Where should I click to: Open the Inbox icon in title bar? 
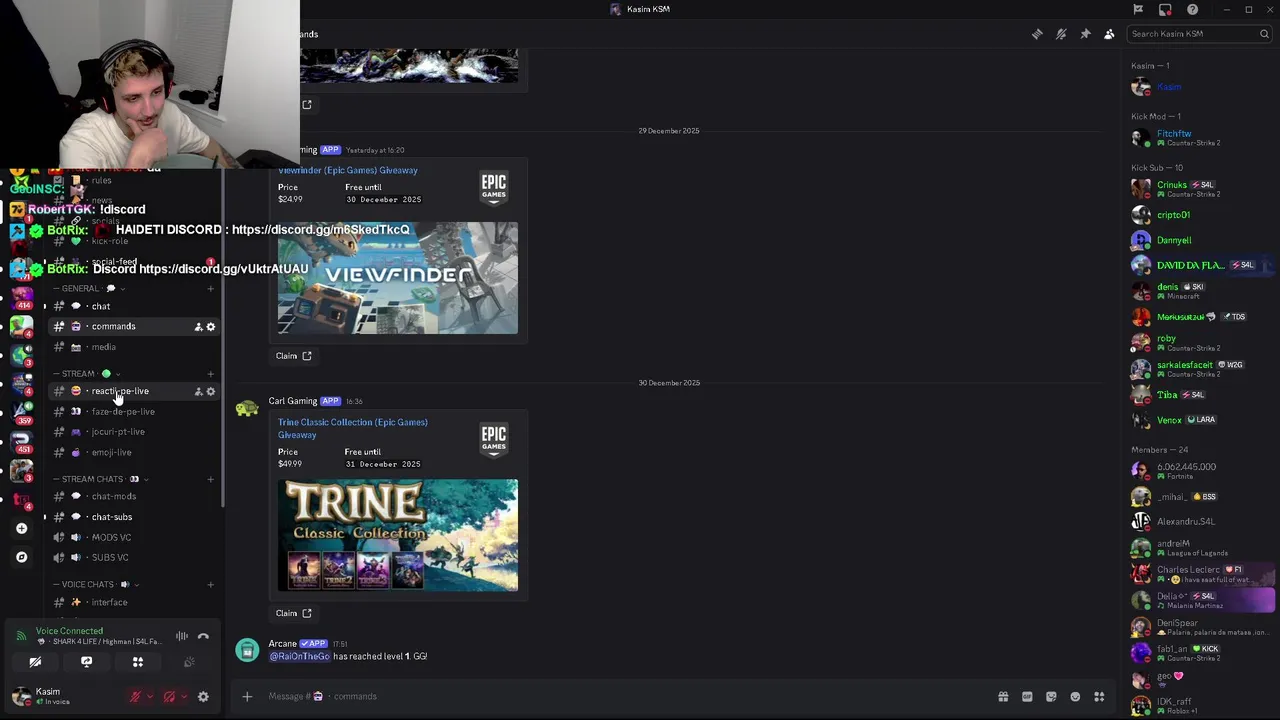click(x=1165, y=9)
